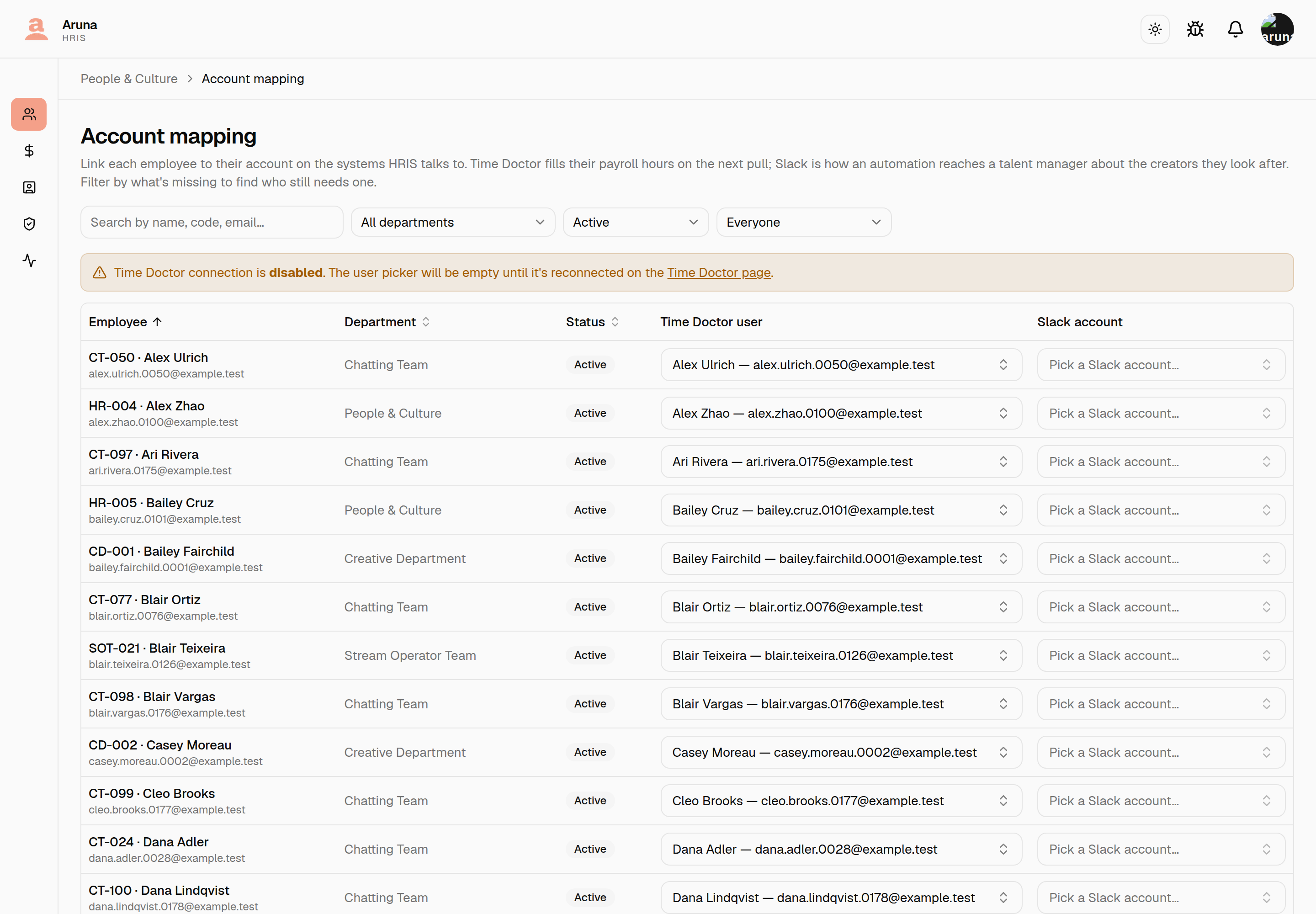This screenshot has height=914, width=1316.
Task: Open the All departments filter
Action: point(452,222)
